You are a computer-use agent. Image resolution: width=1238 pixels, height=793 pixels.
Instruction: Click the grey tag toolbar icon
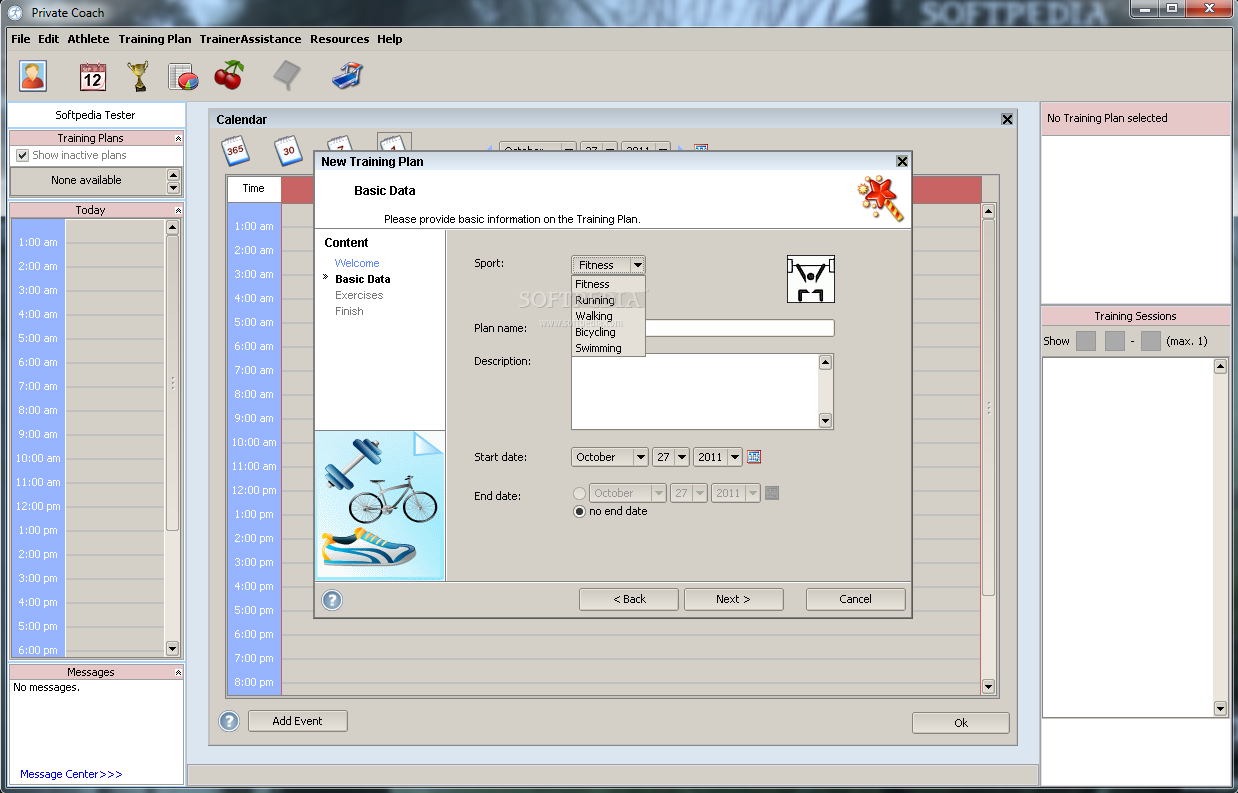tap(287, 76)
